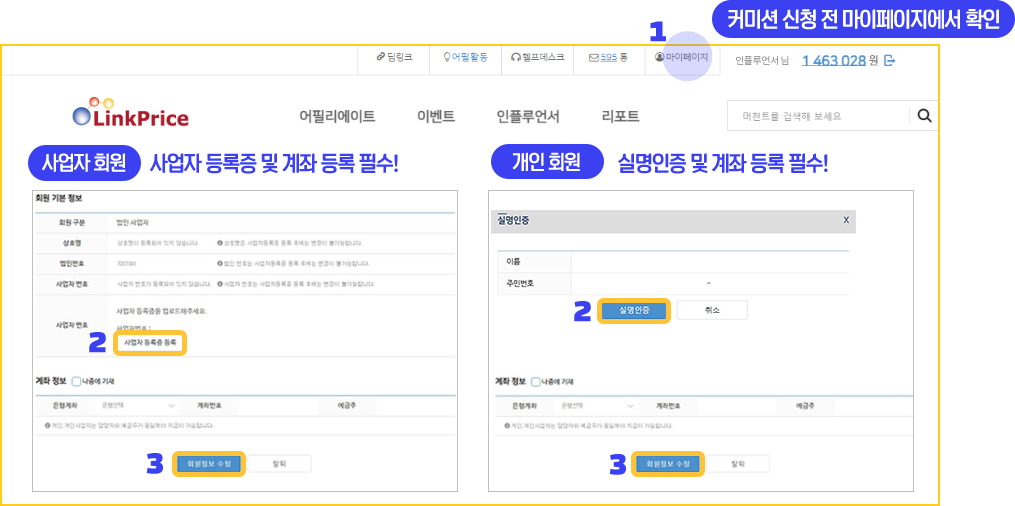Open the mail envelope icon beside 595 통
Image resolution: width=1015 pixels, height=506 pixels.
[594, 58]
